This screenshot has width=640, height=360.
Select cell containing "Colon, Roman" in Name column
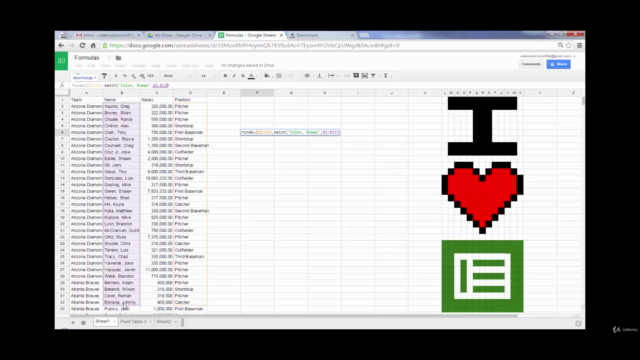[x=121, y=296]
